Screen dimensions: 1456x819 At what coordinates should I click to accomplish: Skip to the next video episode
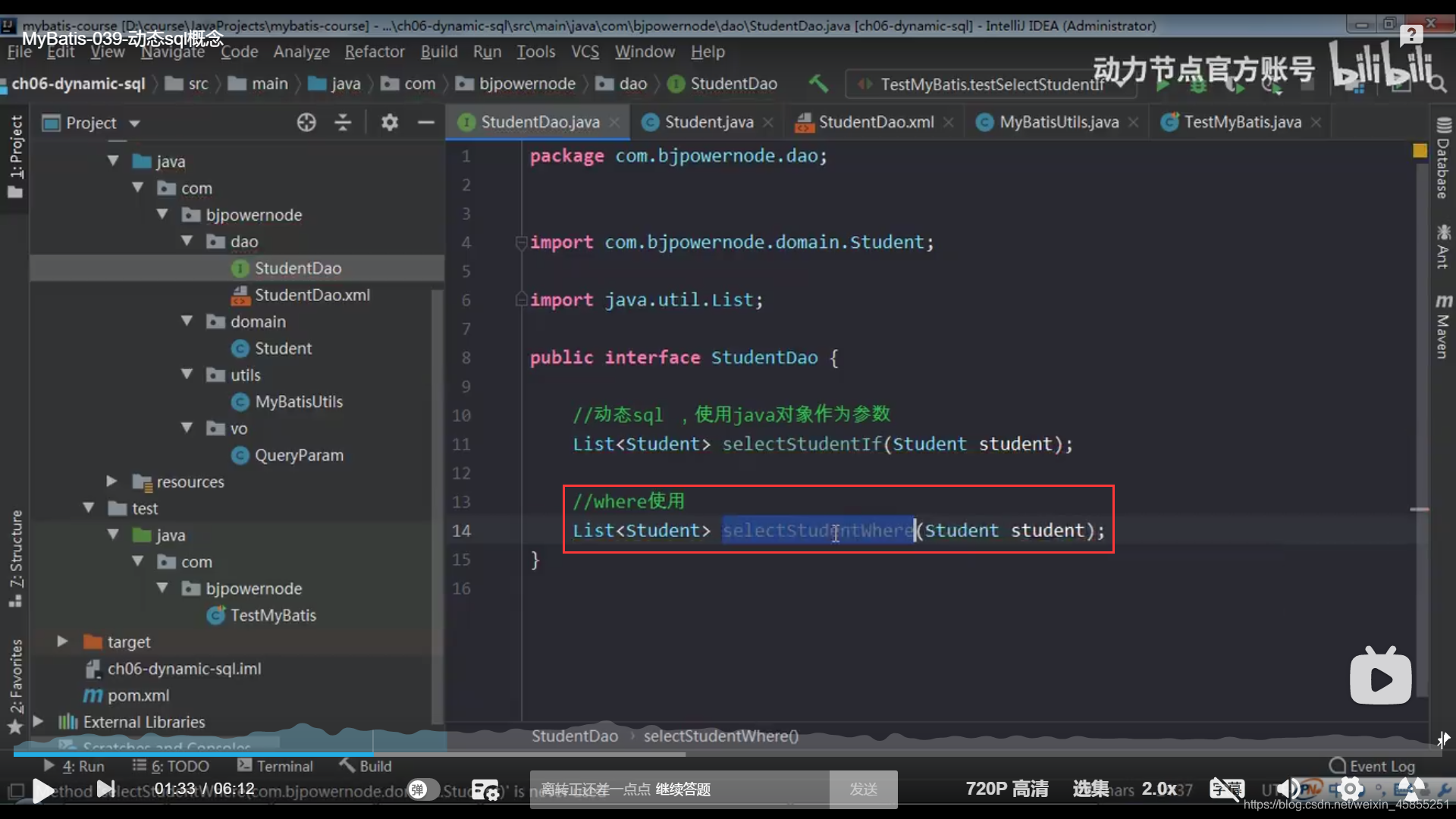click(106, 789)
